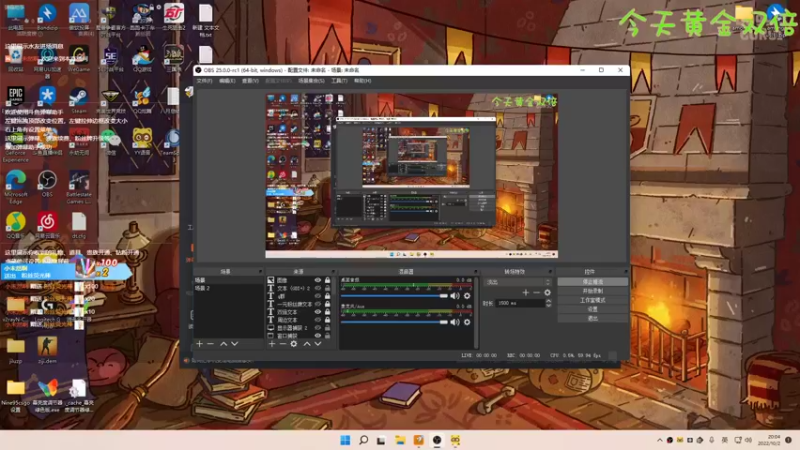
Task: Open the 网易云音乐 desktop shortcut
Action: [47, 226]
